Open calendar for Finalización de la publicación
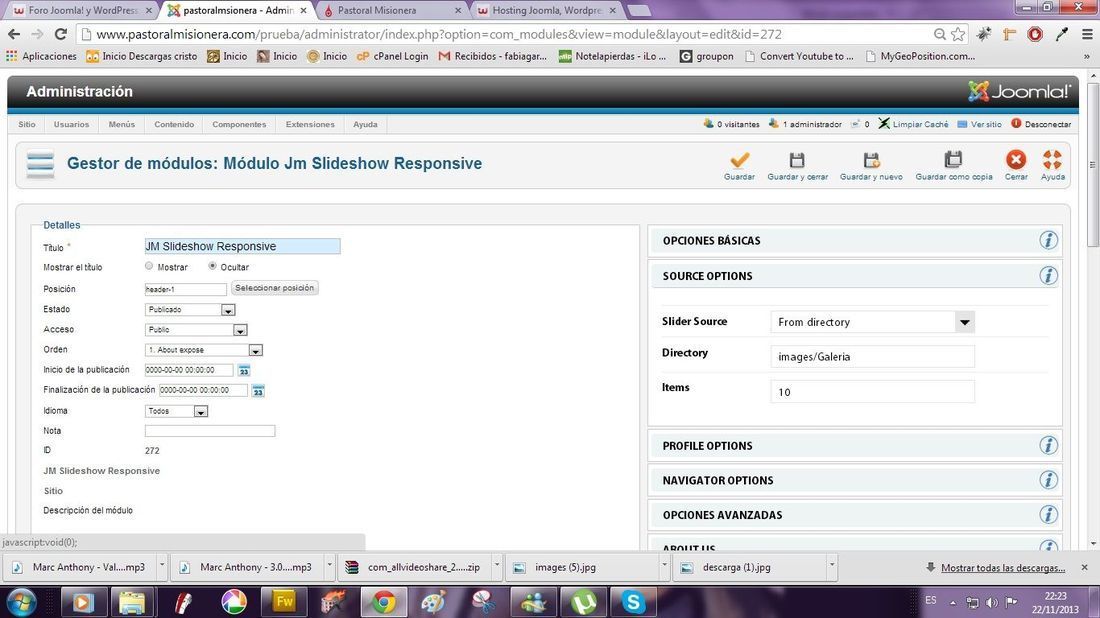The width and height of the screenshot is (1100, 618). pos(258,391)
